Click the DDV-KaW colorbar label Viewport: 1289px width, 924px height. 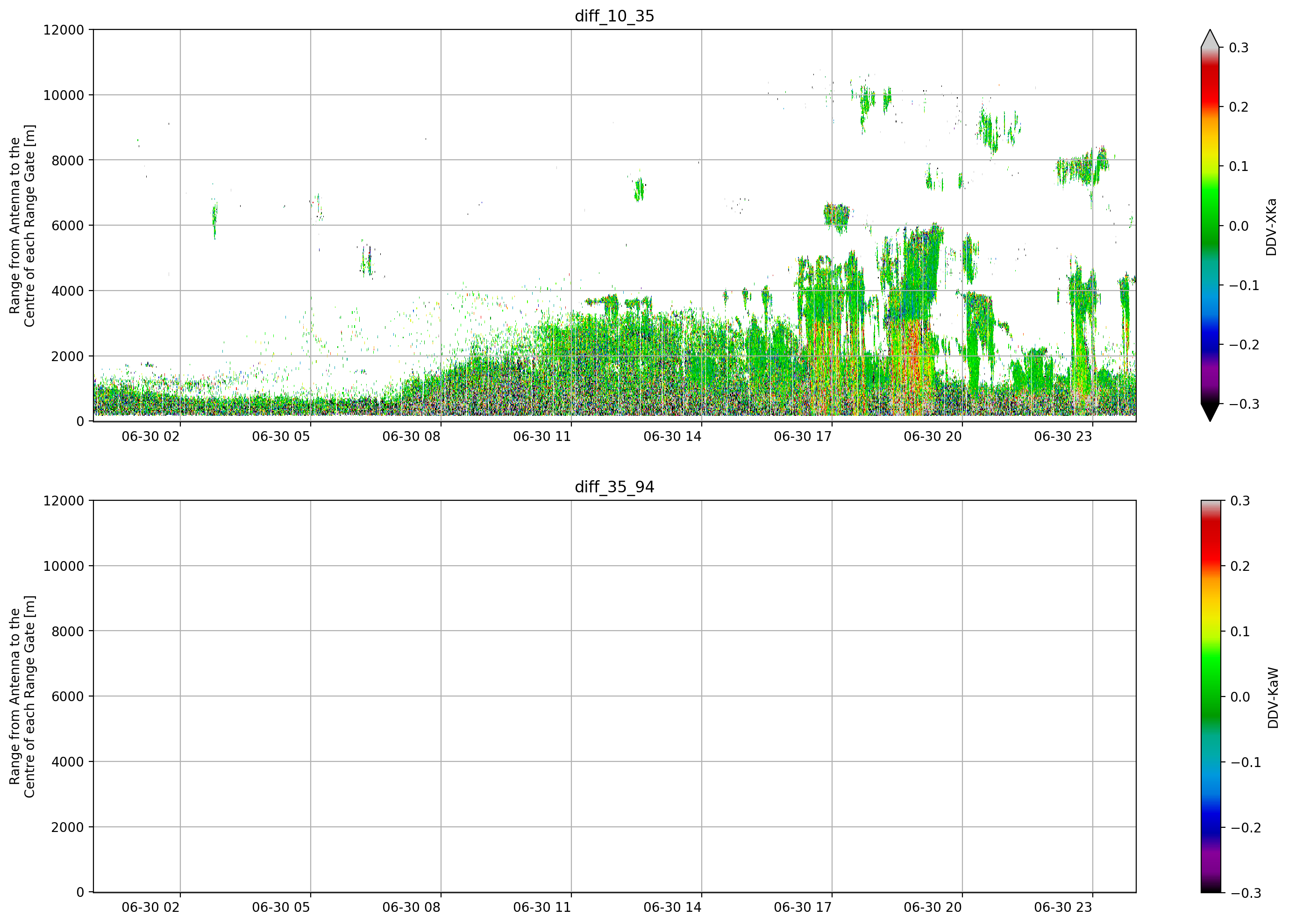pos(1273,698)
